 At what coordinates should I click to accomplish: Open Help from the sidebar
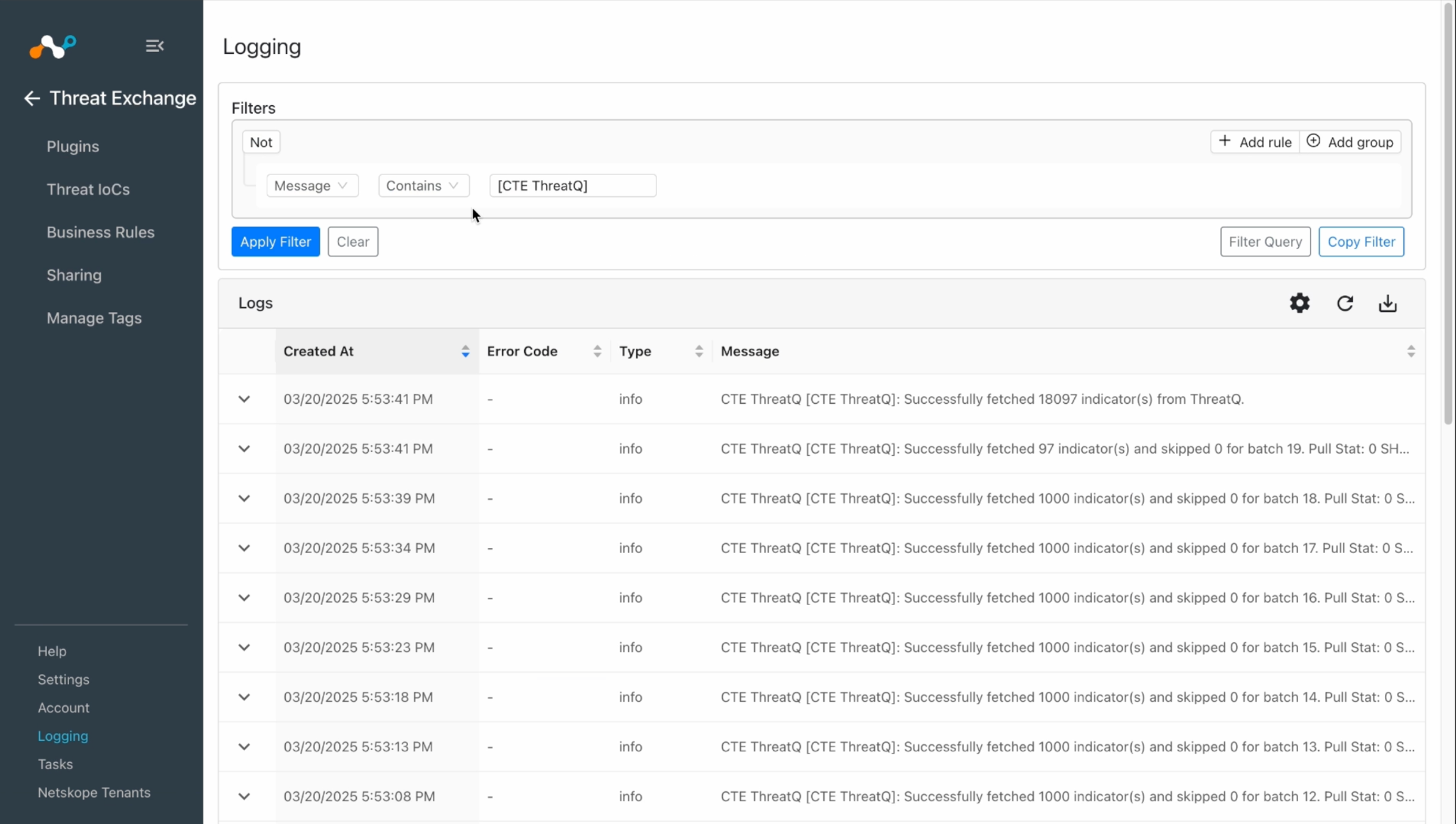click(52, 651)
